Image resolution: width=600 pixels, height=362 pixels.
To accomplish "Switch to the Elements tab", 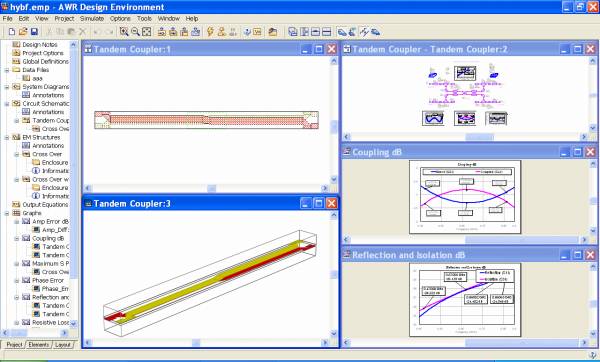I will click(39, 345).
